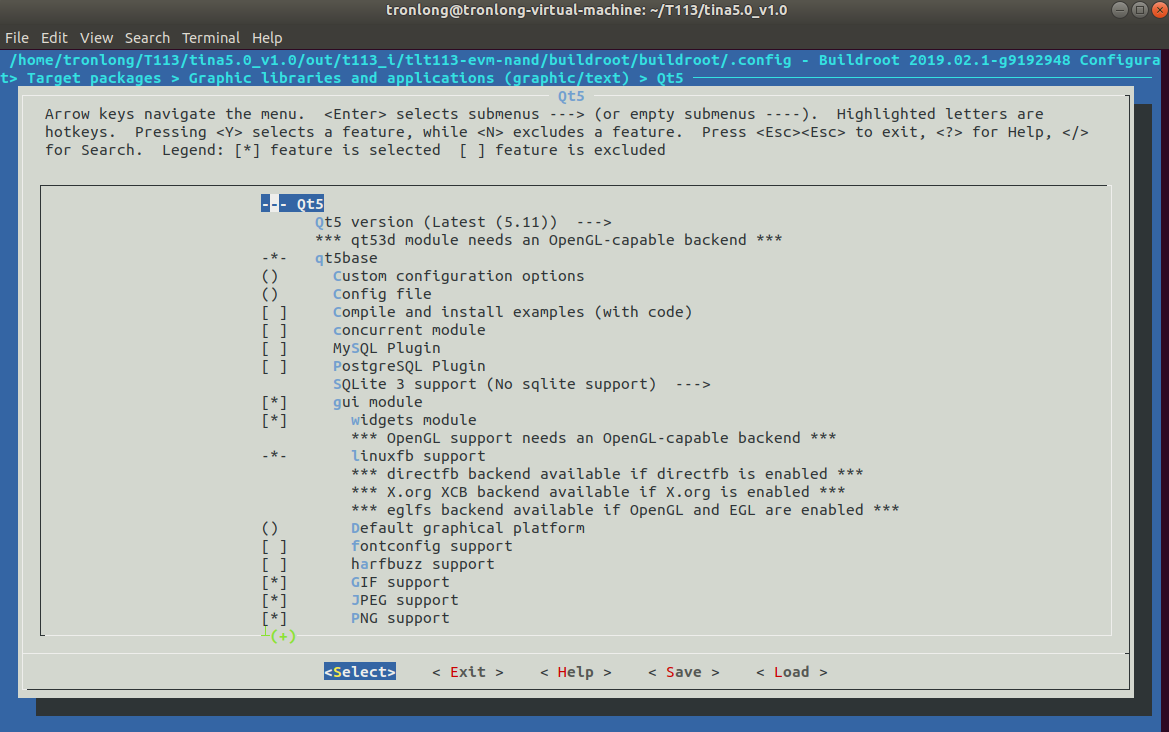This screenshot has height=732, width=1169.
Task: Select the Config file field
Action: [382, 294]
